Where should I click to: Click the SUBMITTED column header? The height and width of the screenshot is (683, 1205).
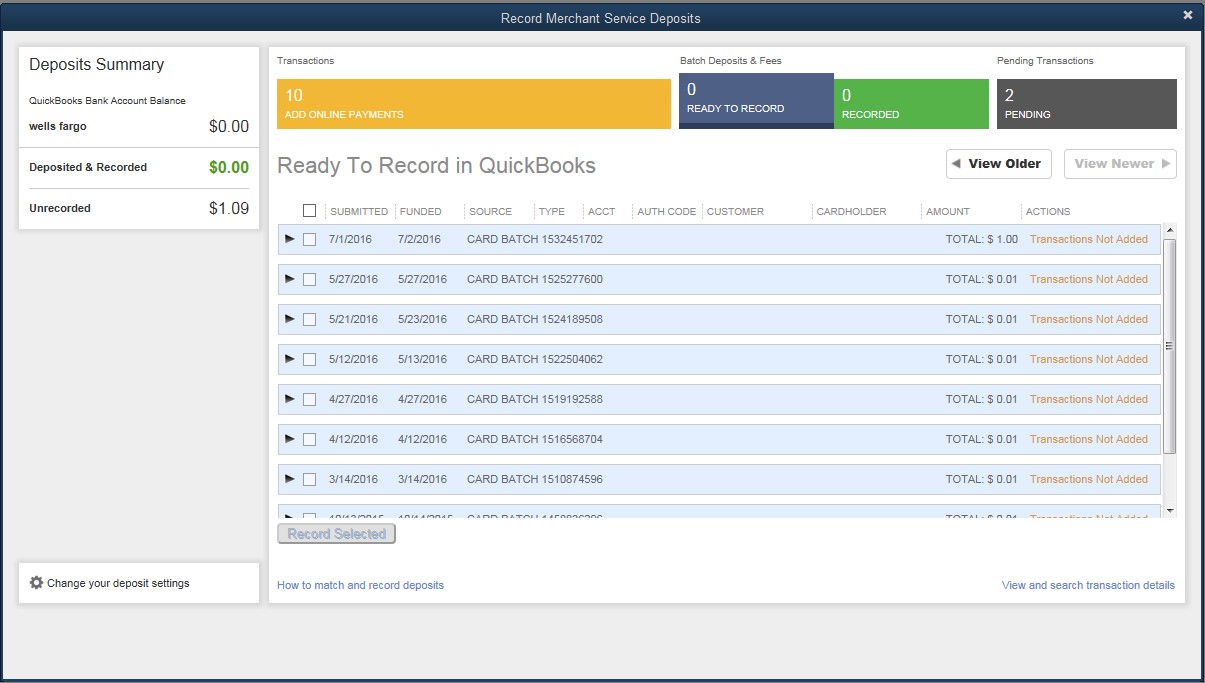point(359,212)
